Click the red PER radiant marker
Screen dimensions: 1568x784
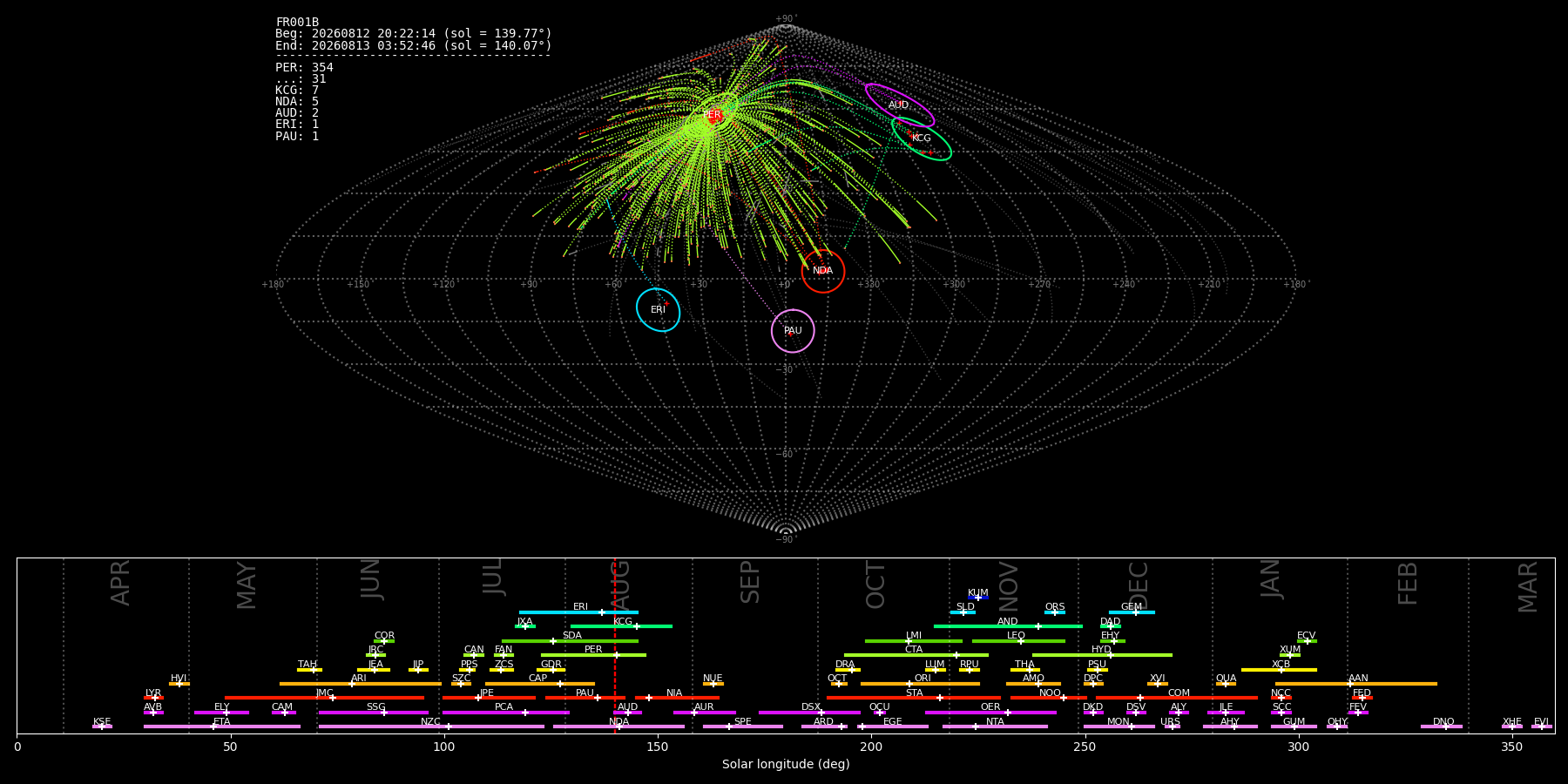[x=713, y=115]
